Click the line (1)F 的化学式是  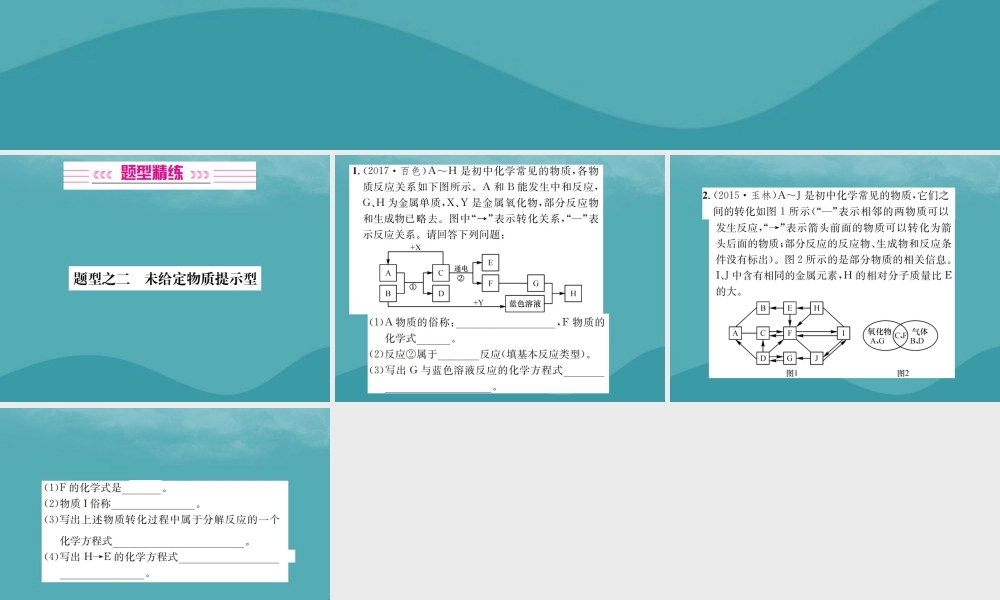tap(106, 488)
